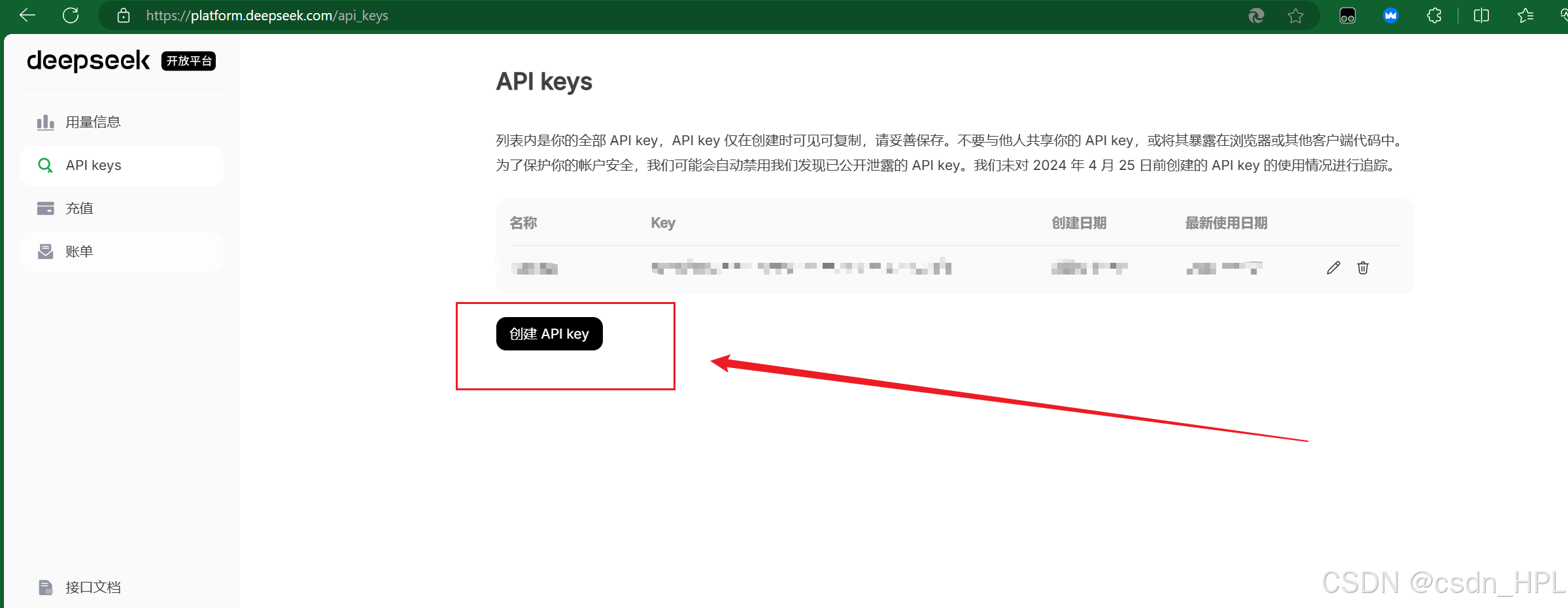
Task: Click the document icon beside 接口文档
Action: click(45, 587)
